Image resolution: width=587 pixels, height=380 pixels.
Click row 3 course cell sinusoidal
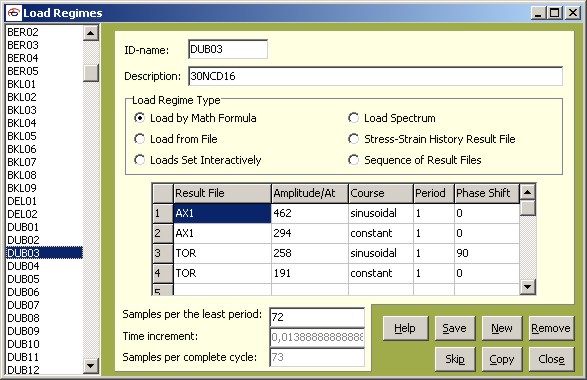point(381,253)
